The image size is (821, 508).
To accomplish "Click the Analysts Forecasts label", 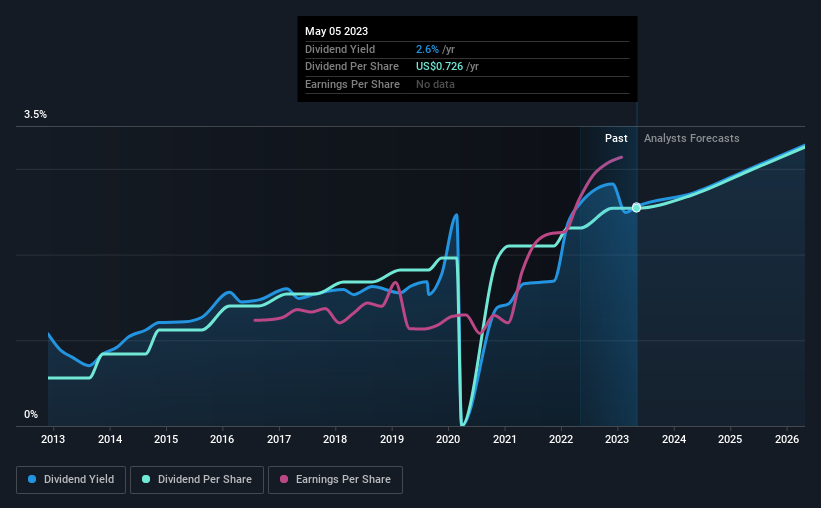I will tap(692, 138).
